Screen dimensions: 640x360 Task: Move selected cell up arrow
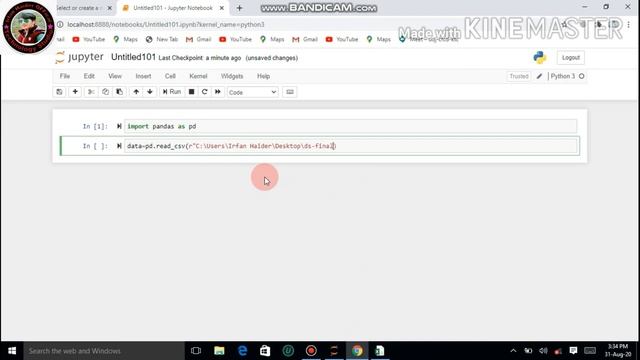point(136,92)
